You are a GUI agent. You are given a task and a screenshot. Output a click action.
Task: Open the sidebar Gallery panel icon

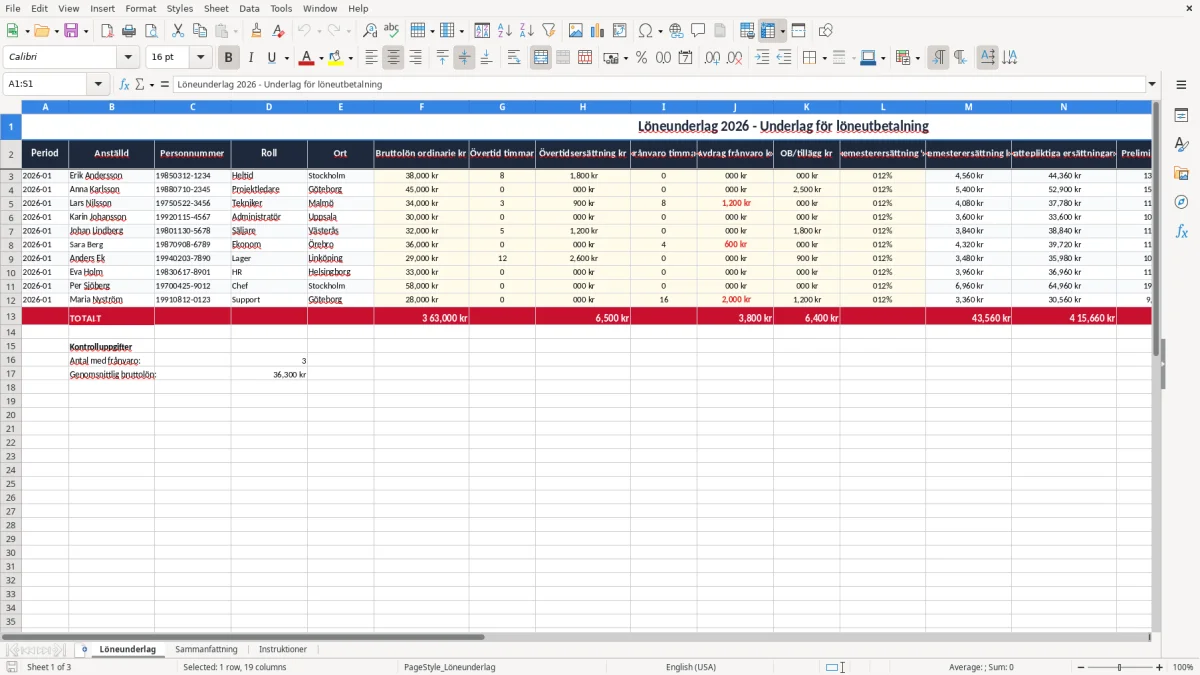pyautogui.click(x=1181, y=173)
